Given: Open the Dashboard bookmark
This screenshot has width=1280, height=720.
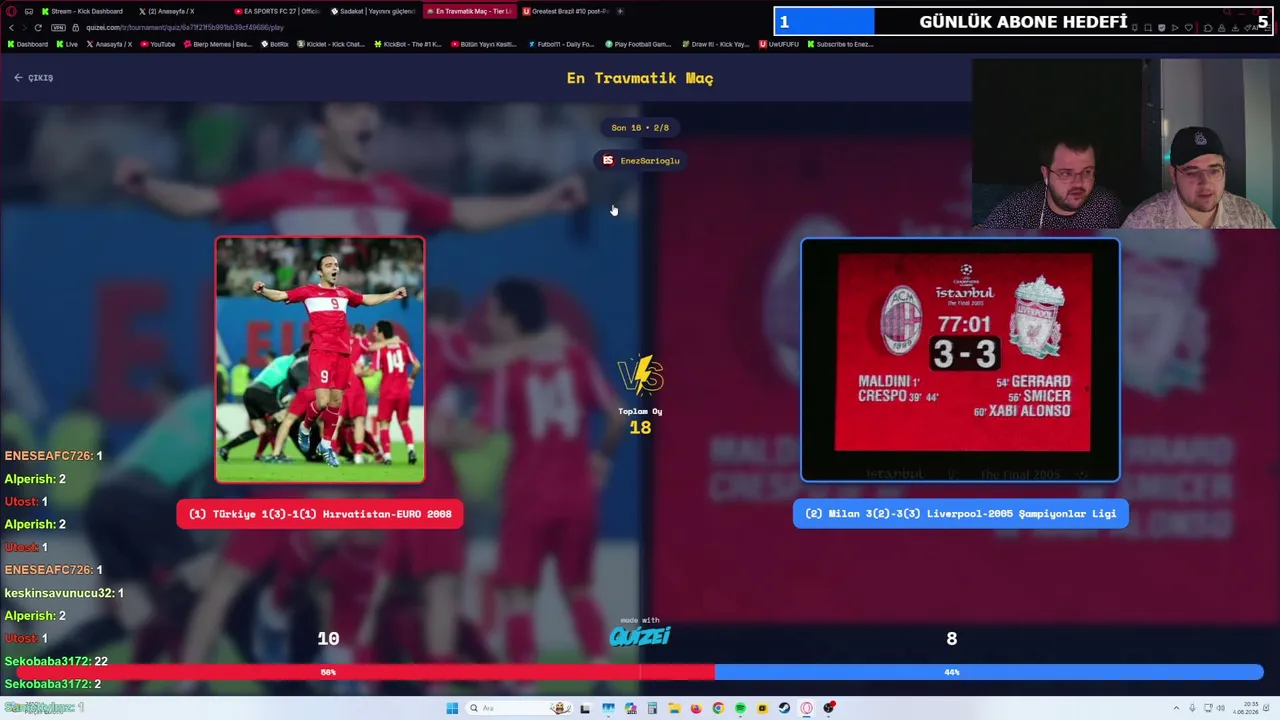Looking at the screenshot, I should [27, 44].
